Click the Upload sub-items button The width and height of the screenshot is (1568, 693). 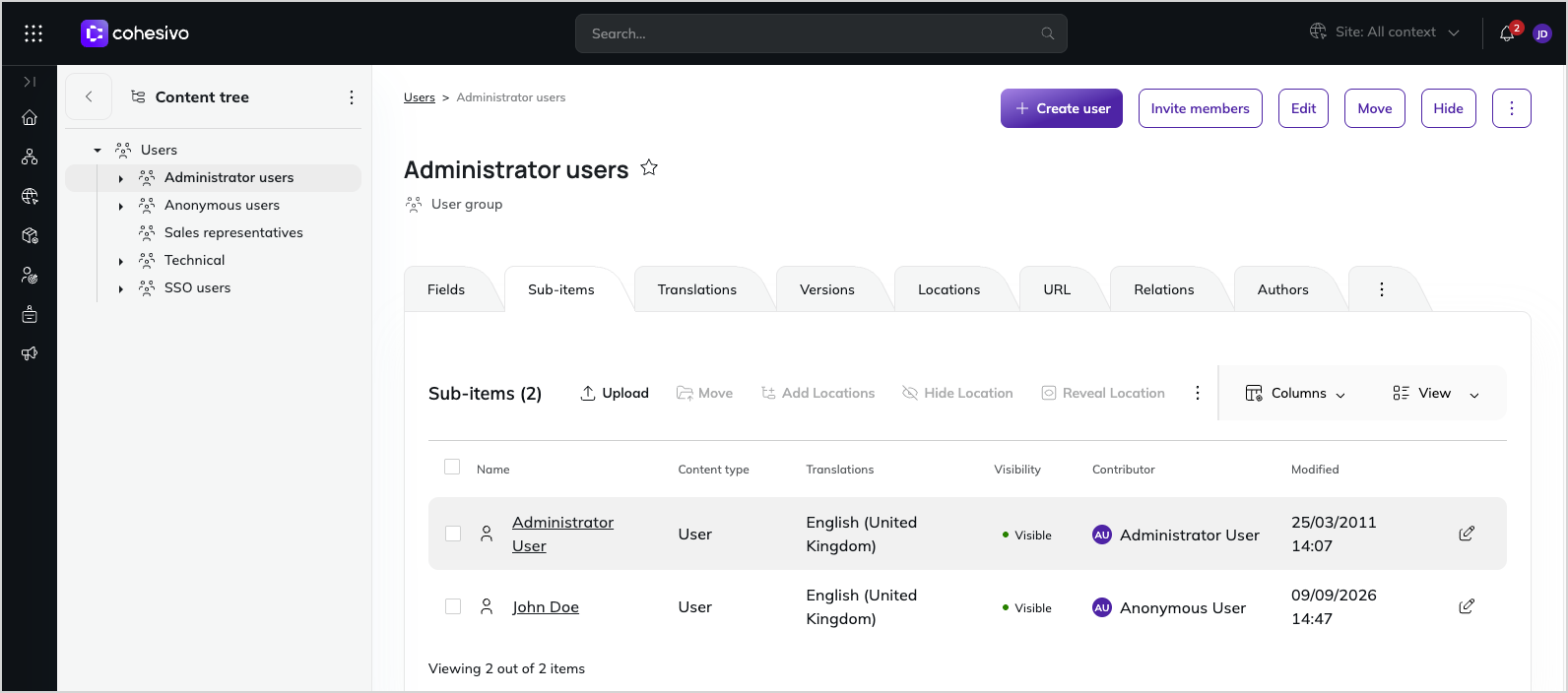click(x=615, y=393)
